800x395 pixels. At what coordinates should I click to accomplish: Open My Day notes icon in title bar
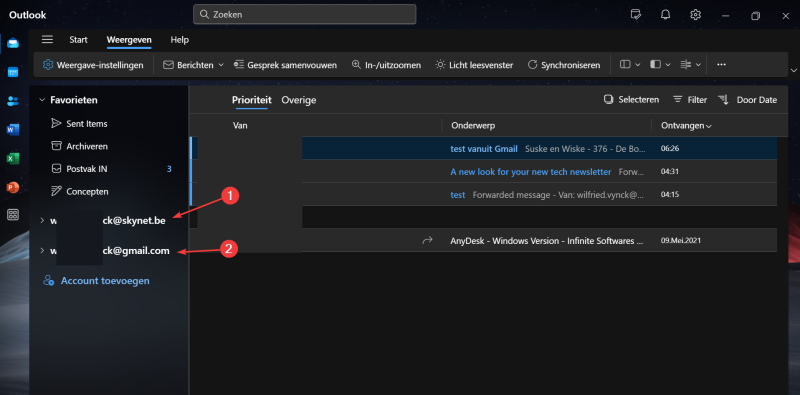pos(636,15)
